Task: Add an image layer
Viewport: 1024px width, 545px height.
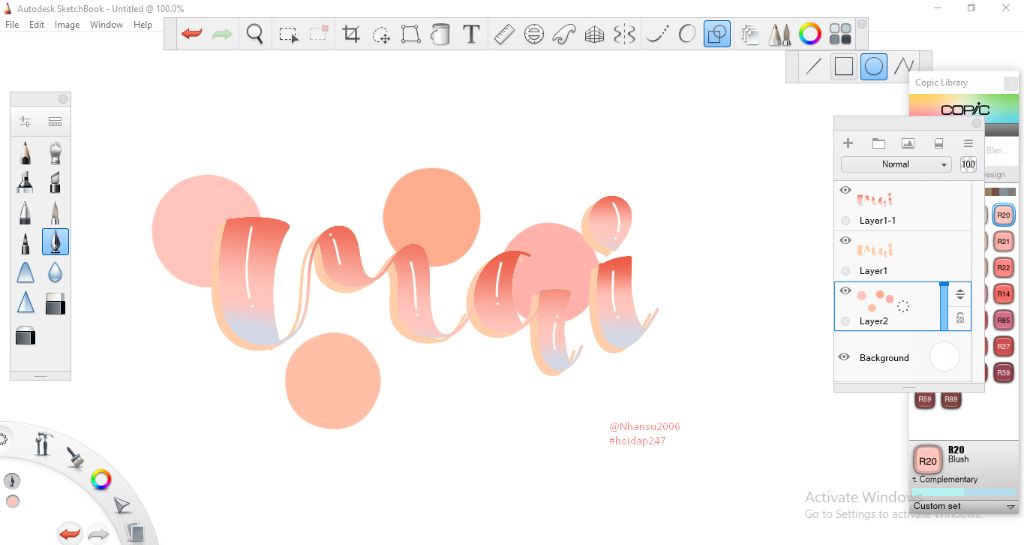Action: point(908,143)
